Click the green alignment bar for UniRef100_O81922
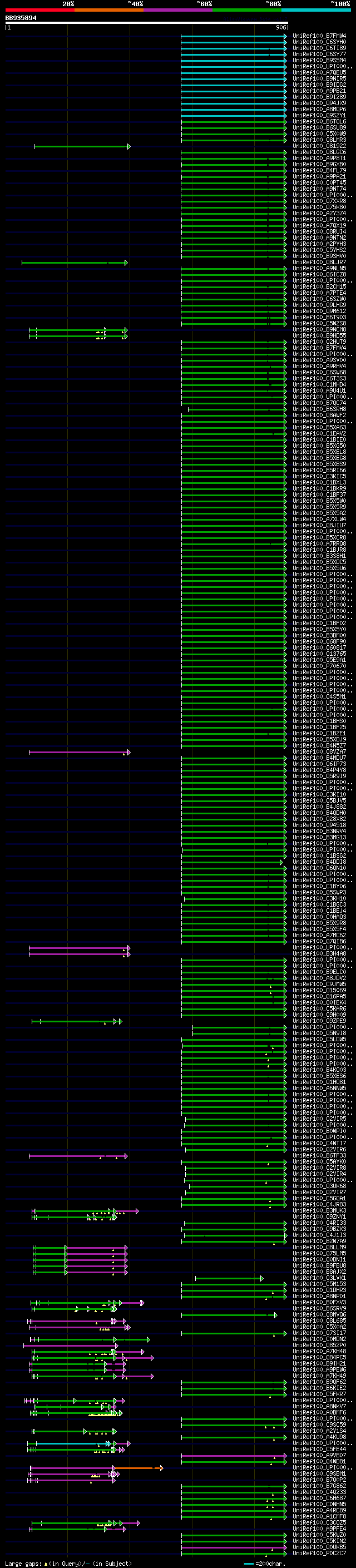 click(x=82, y=147)
